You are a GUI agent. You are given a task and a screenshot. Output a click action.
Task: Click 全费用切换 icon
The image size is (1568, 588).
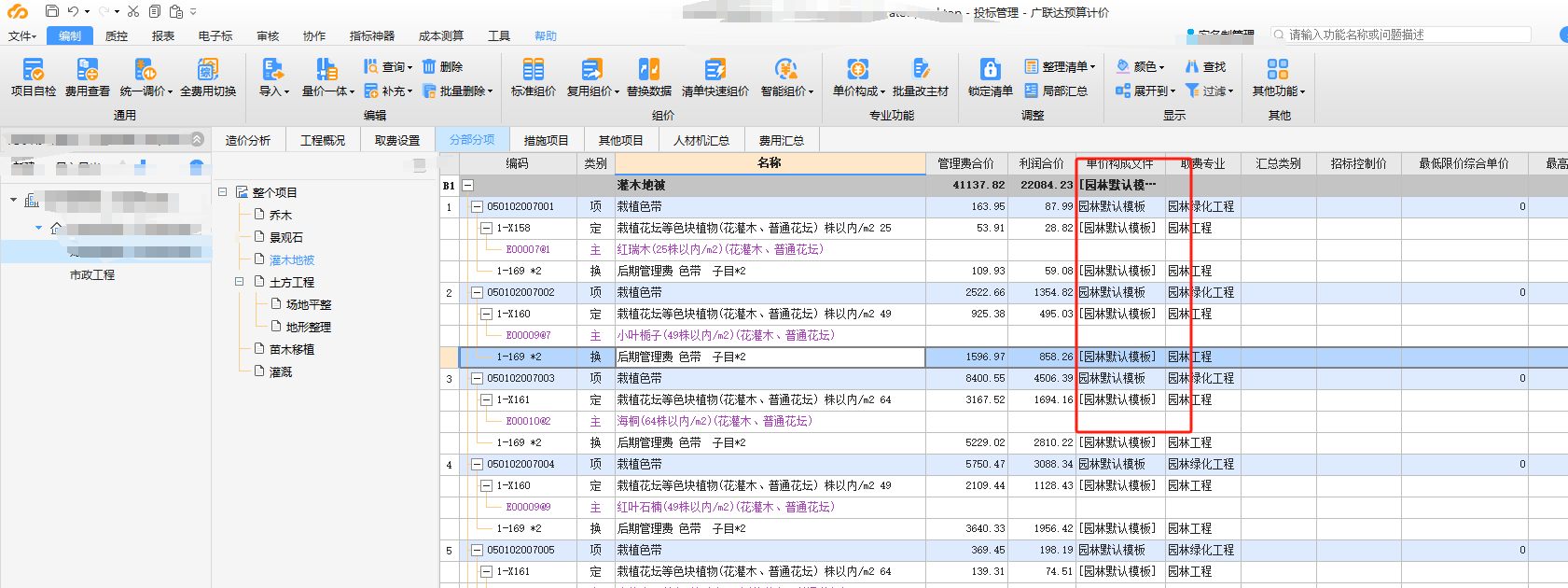coord(207,70)
